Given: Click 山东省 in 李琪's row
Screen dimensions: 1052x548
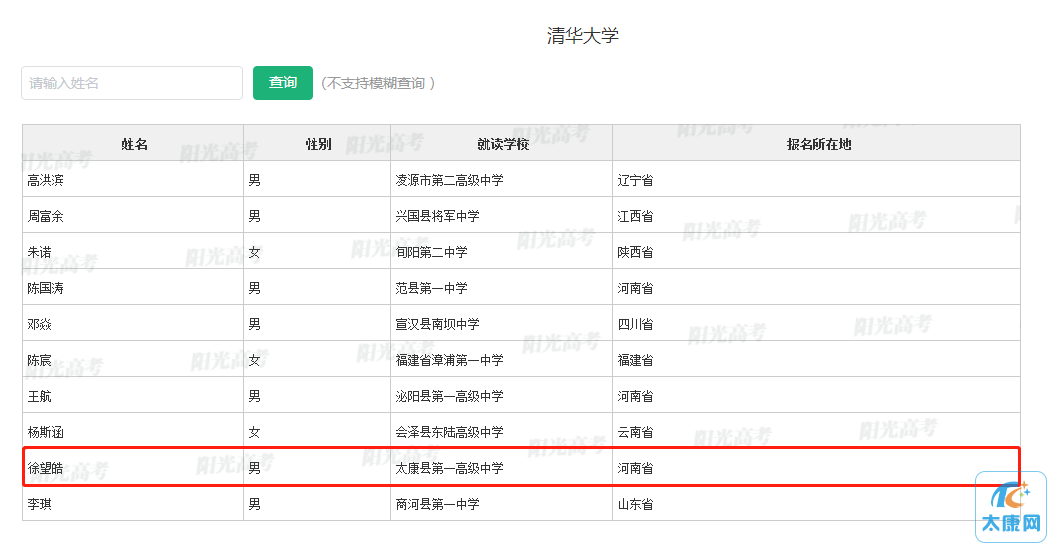Looking at the screenshot, I should tap(635, 504).
